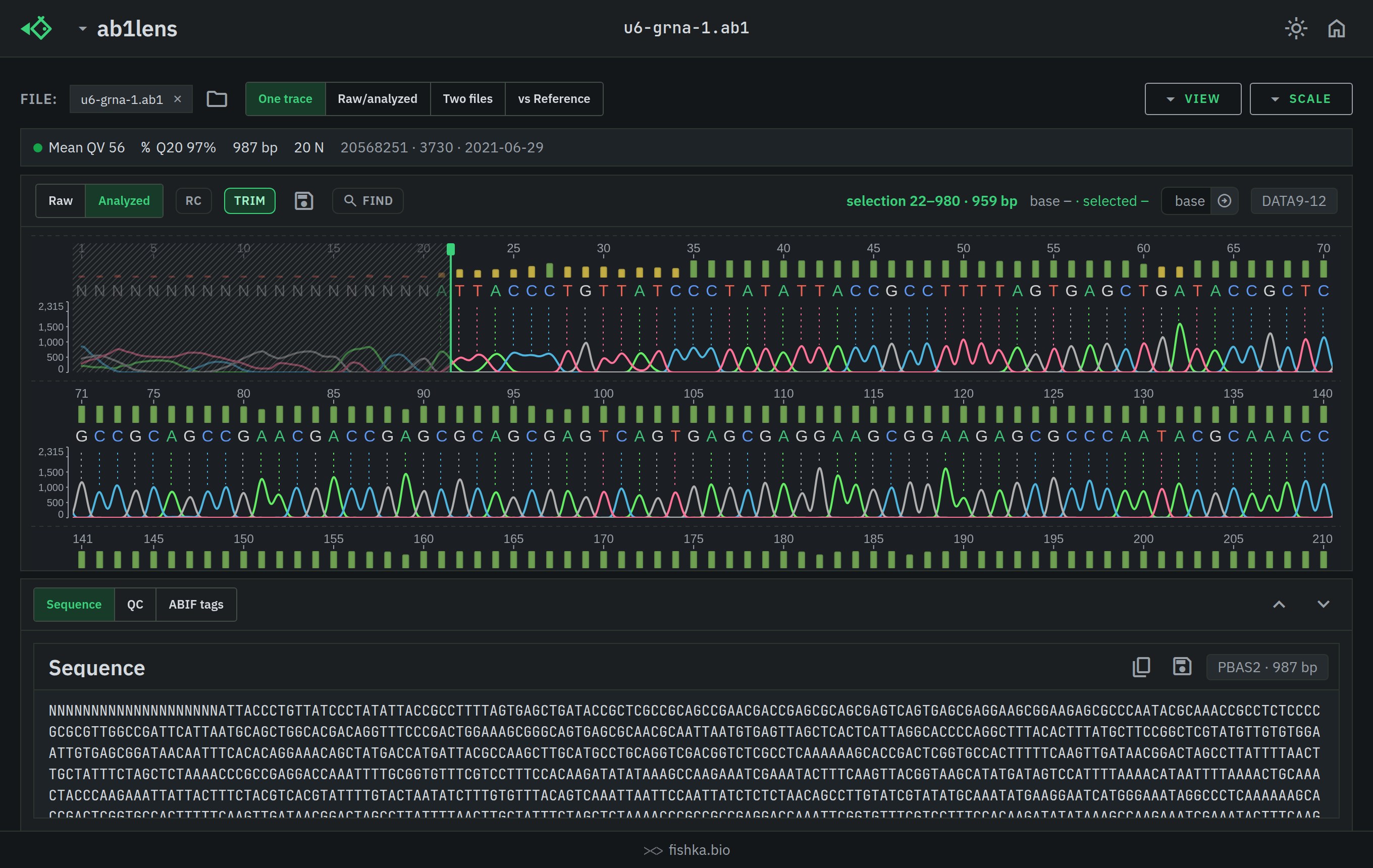Click the selection 22–980 · 959 bp text
The image size is (1373, 868).
pyautogui.click(x=932, y=201)
